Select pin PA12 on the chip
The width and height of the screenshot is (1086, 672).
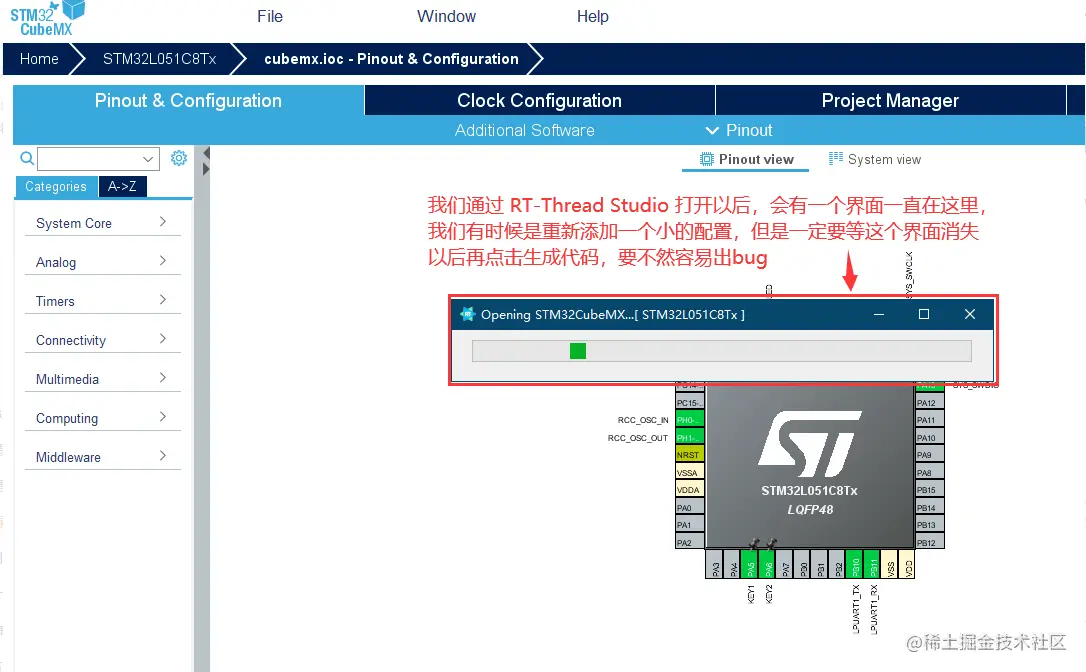pos(929,403)
